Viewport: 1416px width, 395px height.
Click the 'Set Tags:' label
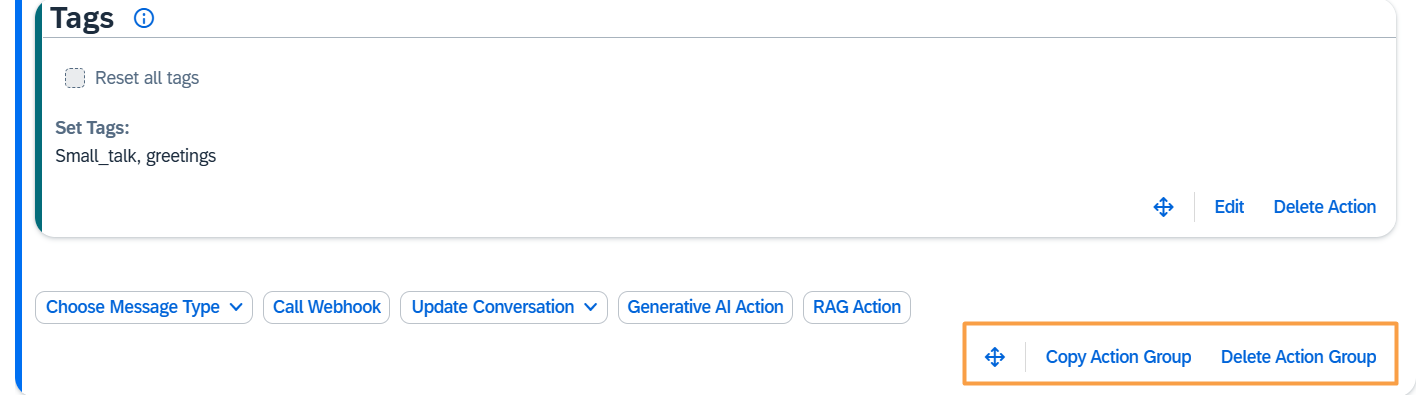point(92,128)
